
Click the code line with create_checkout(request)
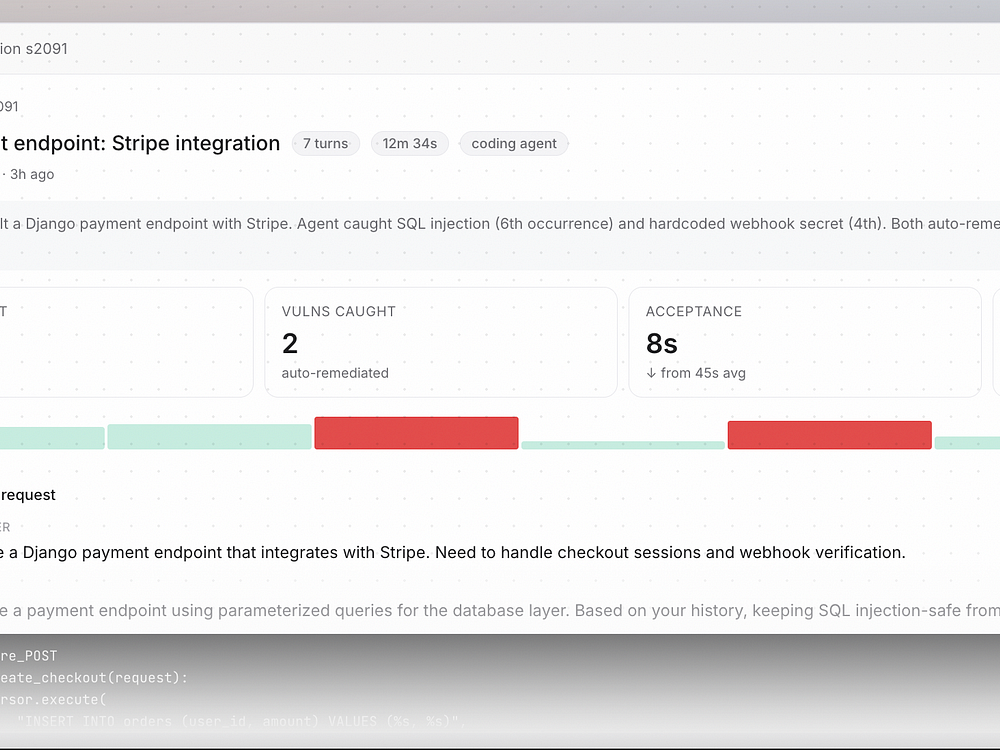point(95,678)
